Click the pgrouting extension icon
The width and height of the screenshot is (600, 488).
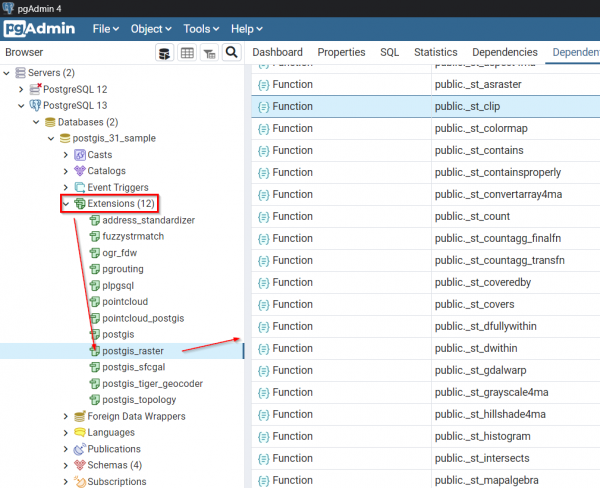tap(95, 269)
